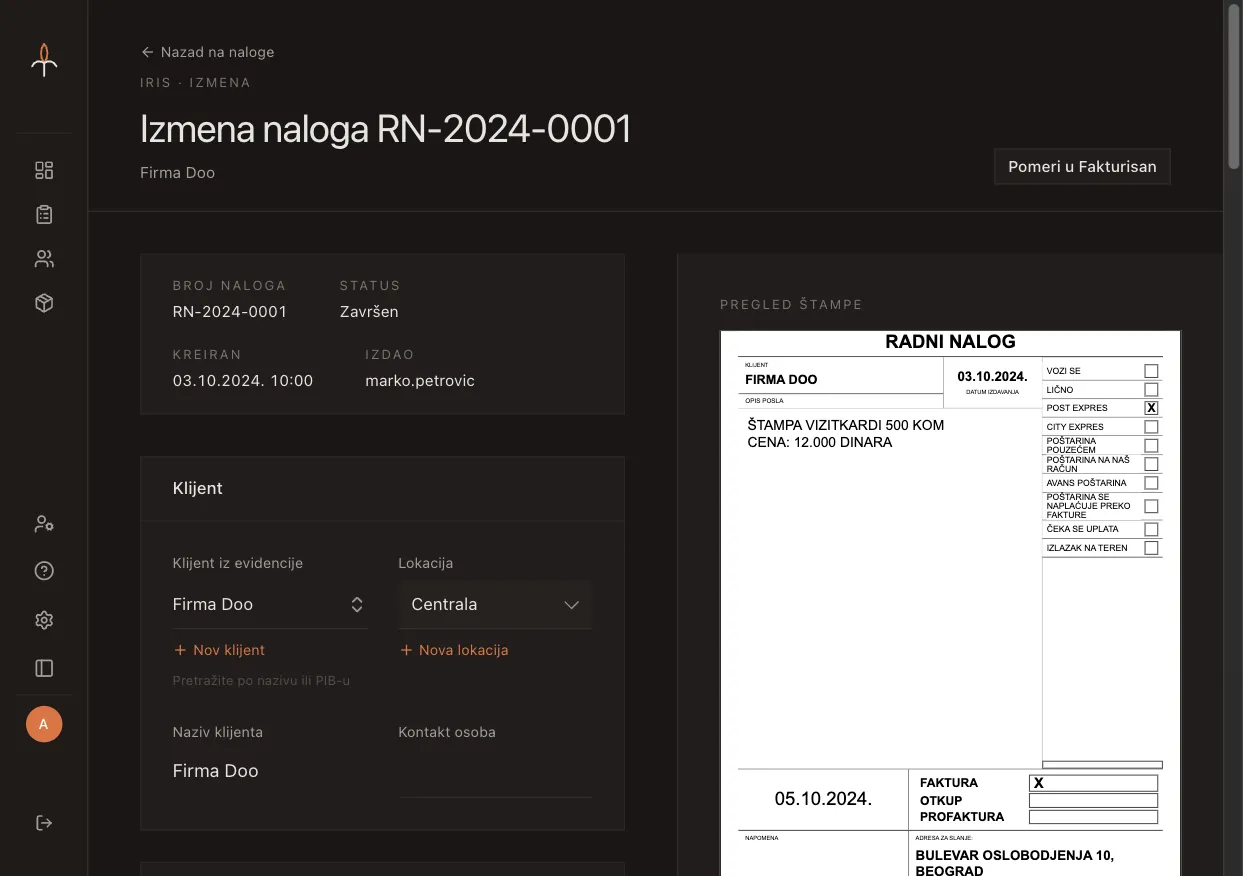The image size is (1243, 876).
Task: Toggle POŠTARINA POUZEĆEM checkbox
Action: pos(1151,445)
